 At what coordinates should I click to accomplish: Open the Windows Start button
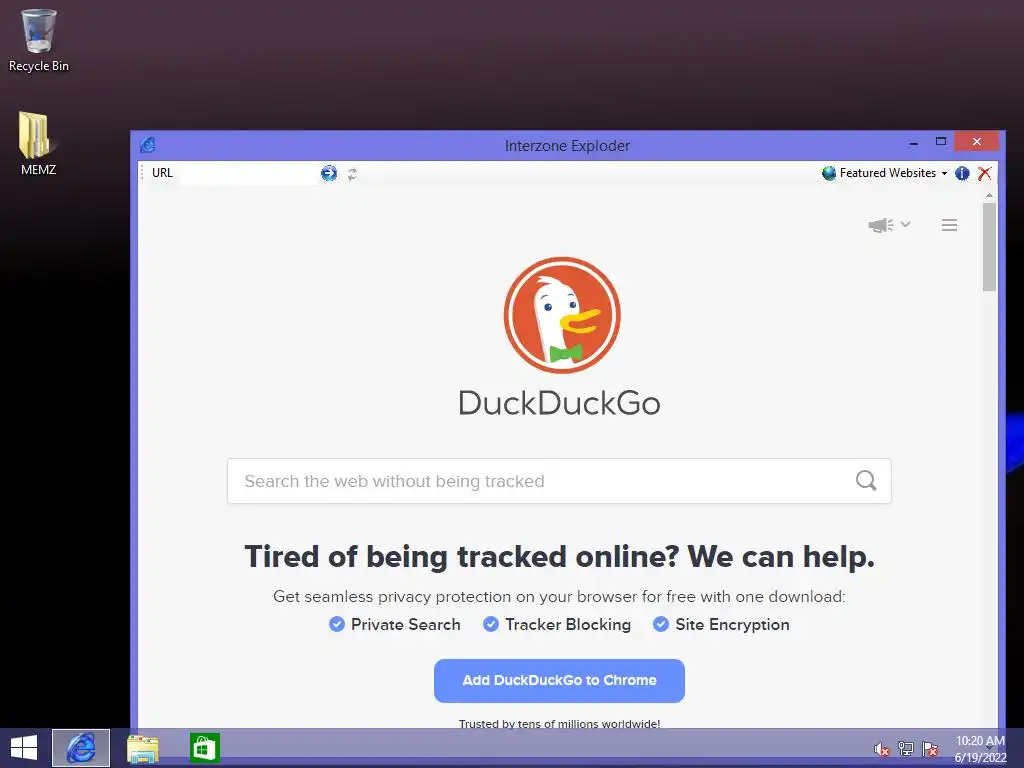pos(24,748)
